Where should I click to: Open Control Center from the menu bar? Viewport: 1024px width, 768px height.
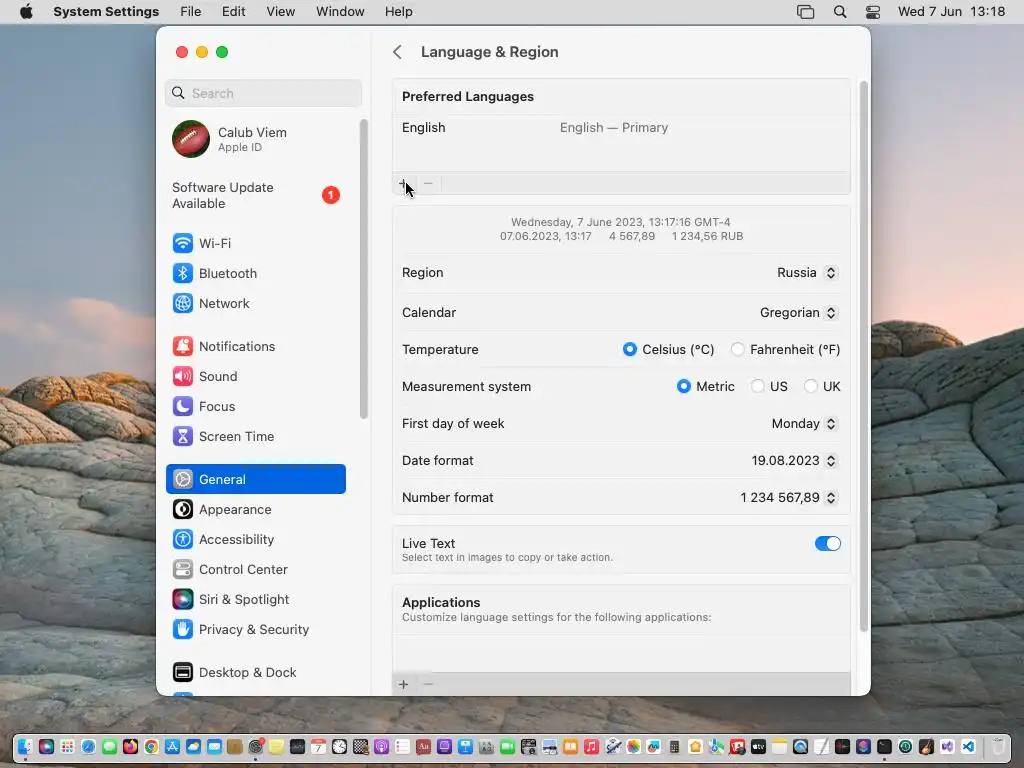point(872,12)
